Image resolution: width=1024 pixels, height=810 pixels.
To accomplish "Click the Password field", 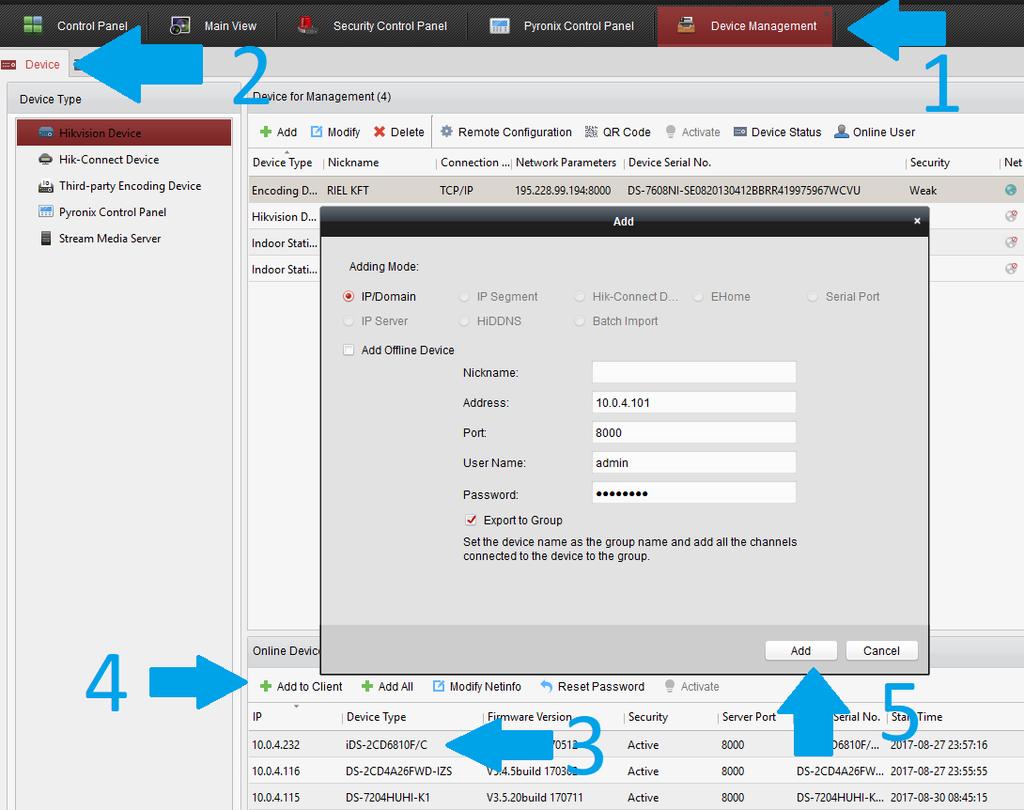I will [694, 493].
